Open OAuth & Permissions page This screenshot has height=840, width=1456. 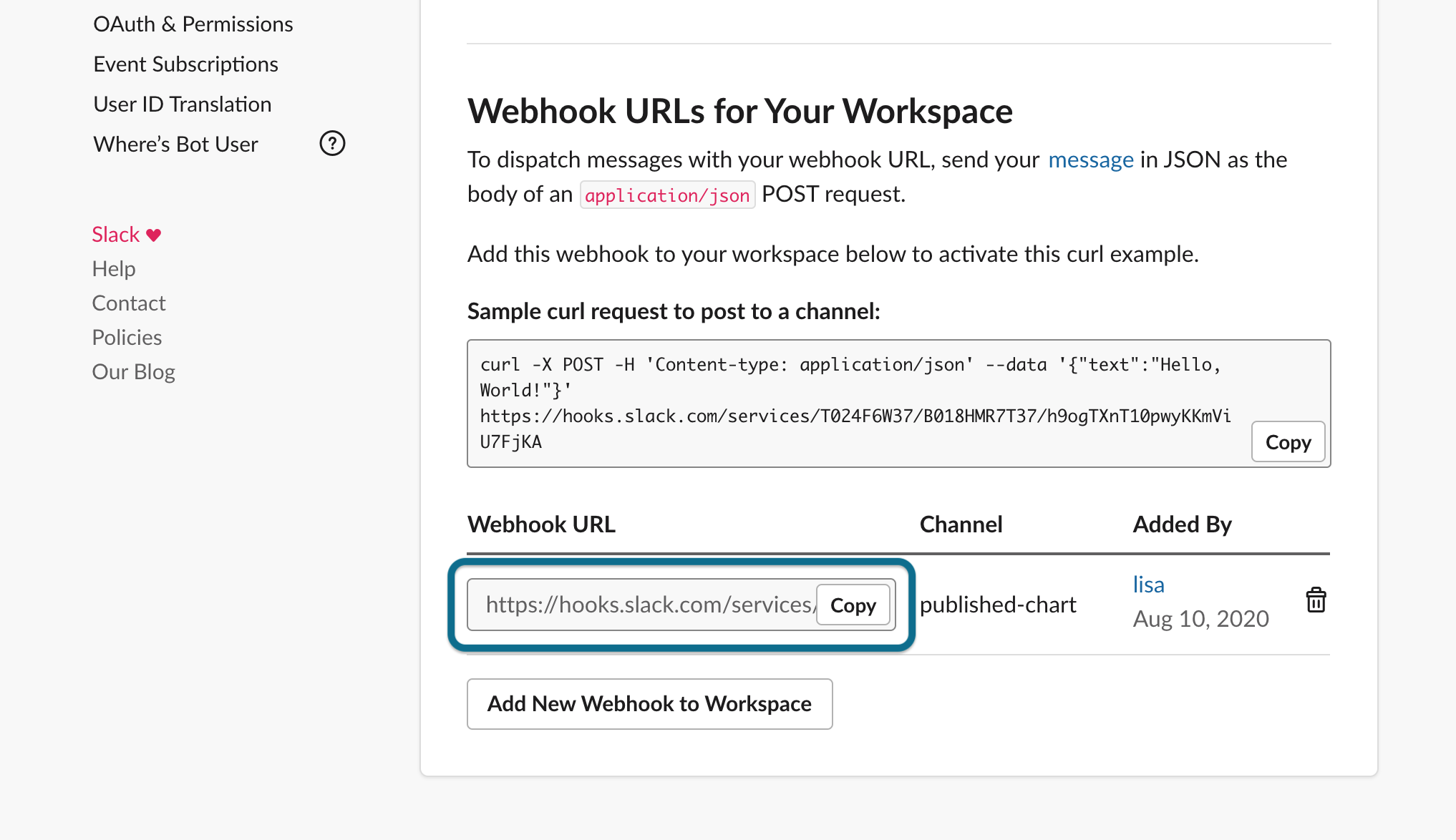(193, 24)
